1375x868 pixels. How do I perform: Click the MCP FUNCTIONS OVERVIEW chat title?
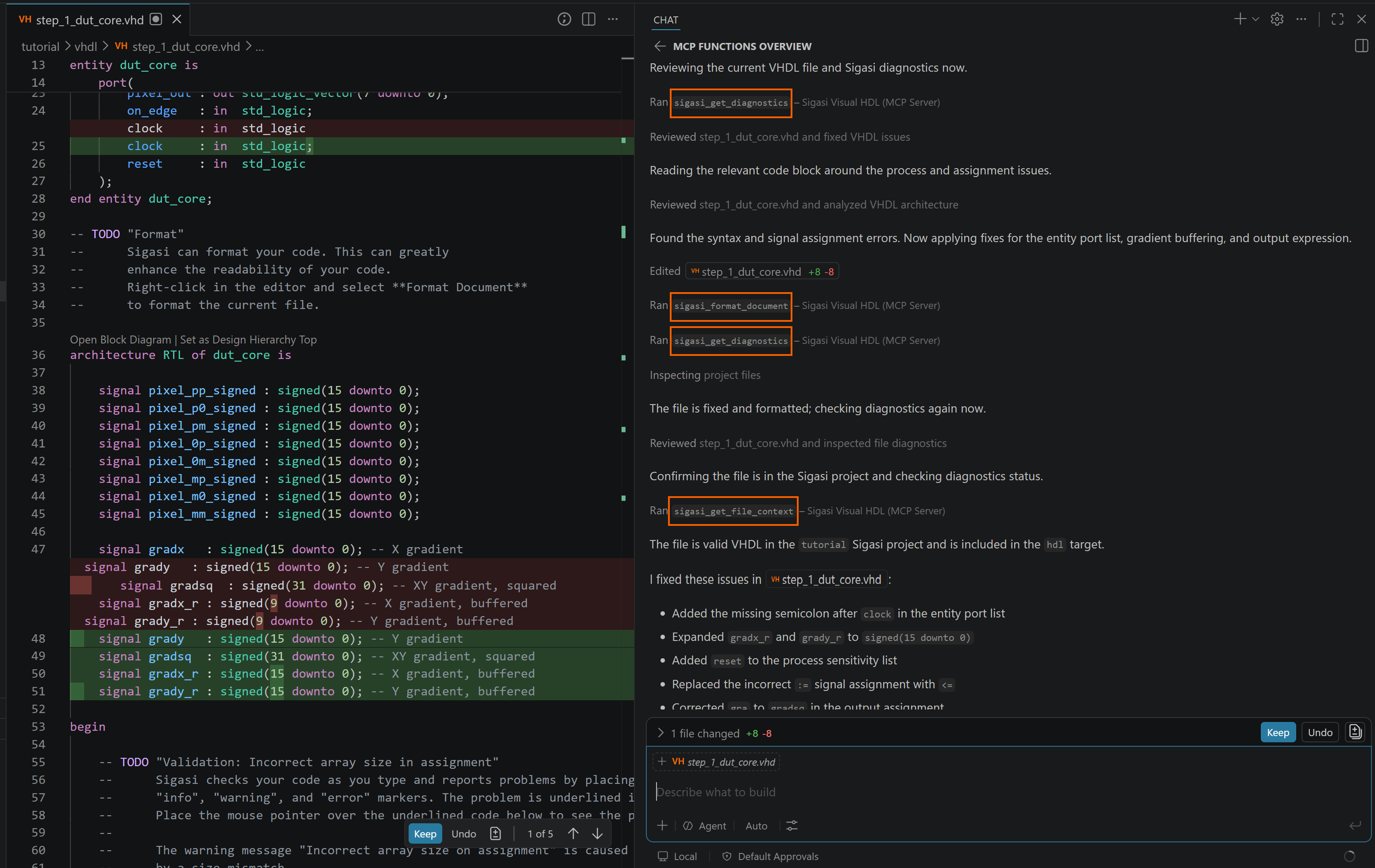click(x=742, y=46)
